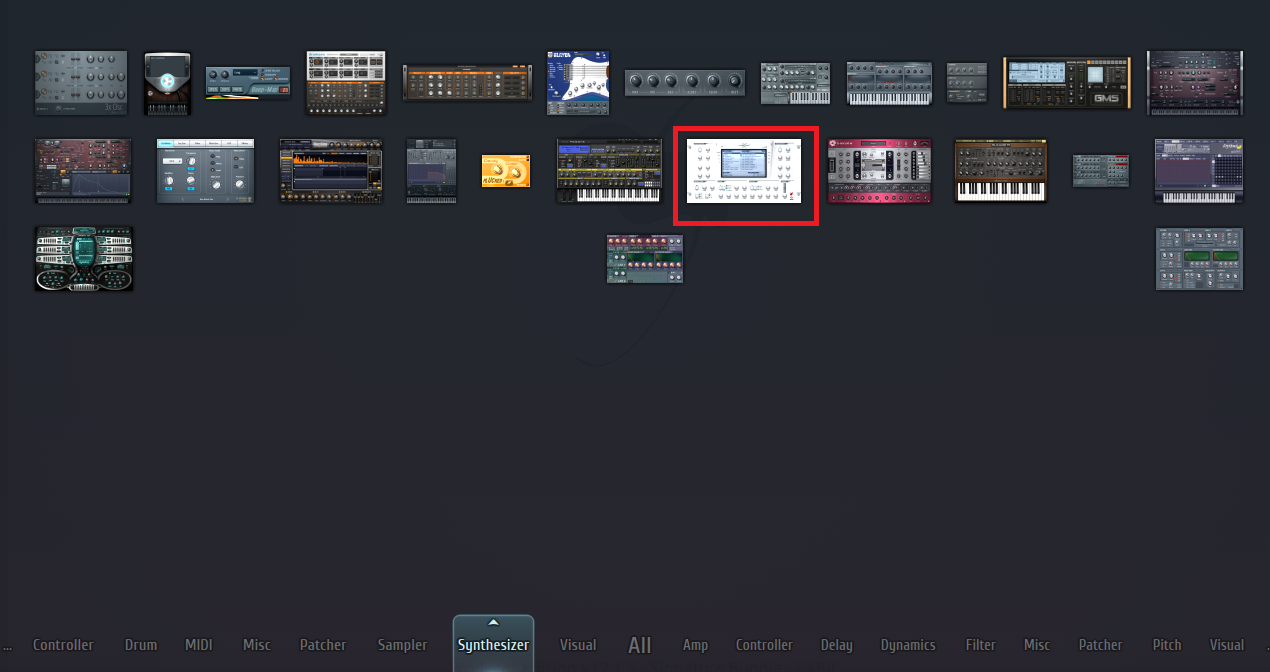Click the up arrow above Synthesizer tab
This screenshot has width=1270, height=672.
(x=493, y=623)
